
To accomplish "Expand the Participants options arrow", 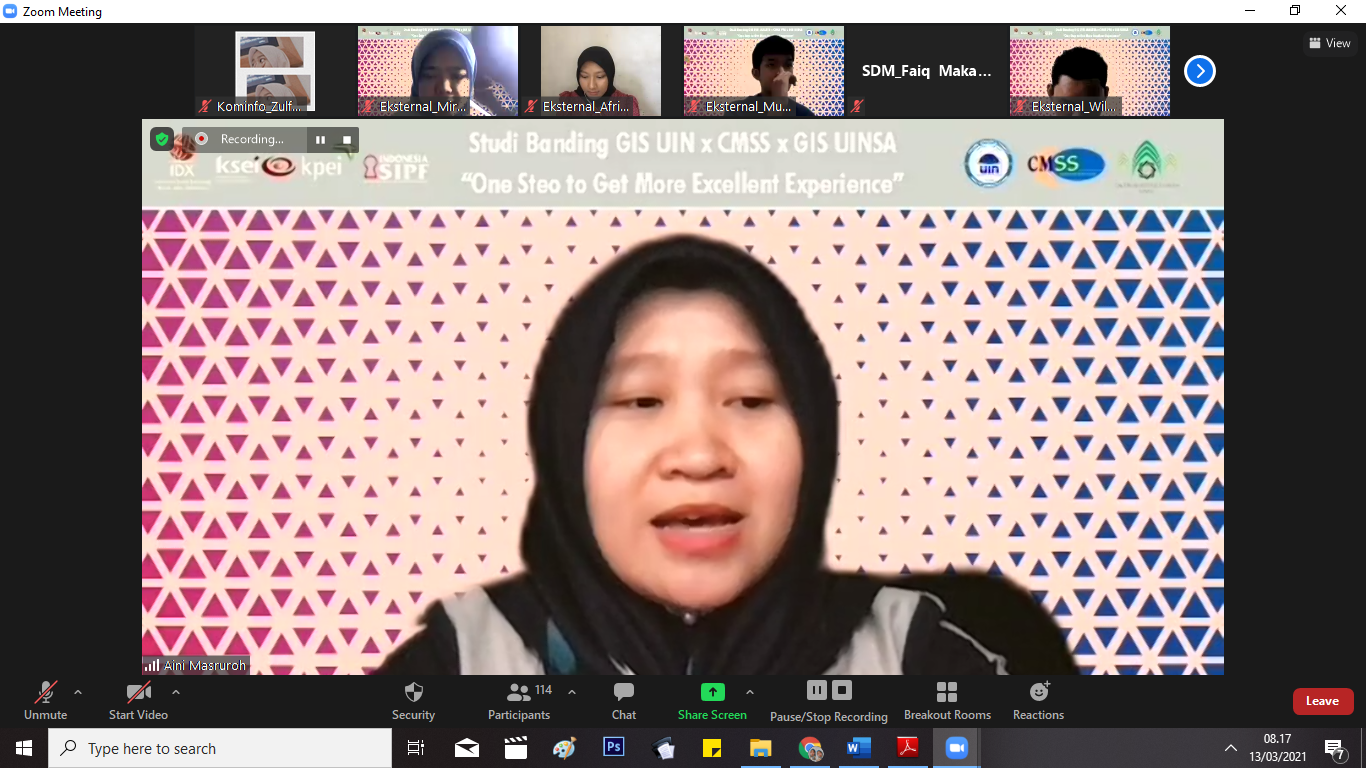I will pos(572,692).
